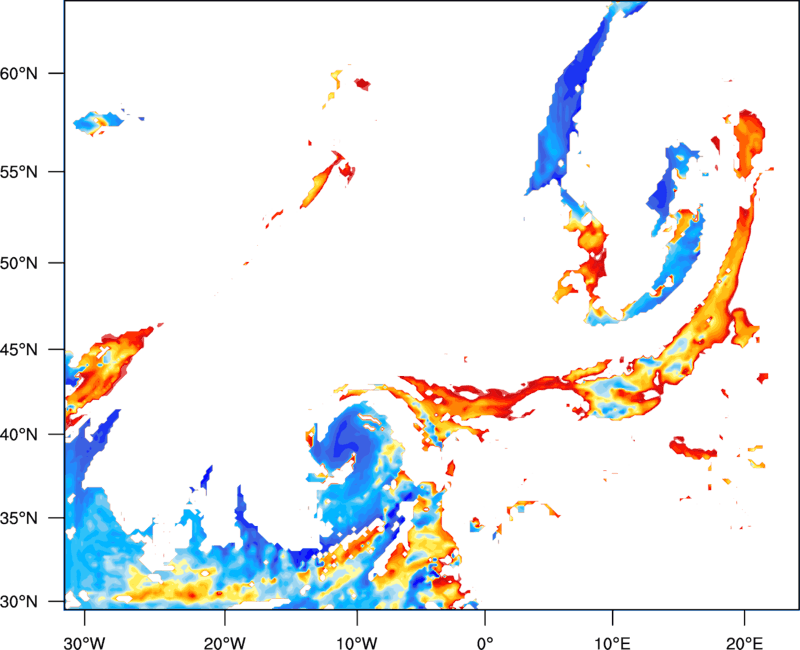The width and height of the screenshot is (800, 650).
Task: Click the 0° longitude label
Action: [485, 643]
